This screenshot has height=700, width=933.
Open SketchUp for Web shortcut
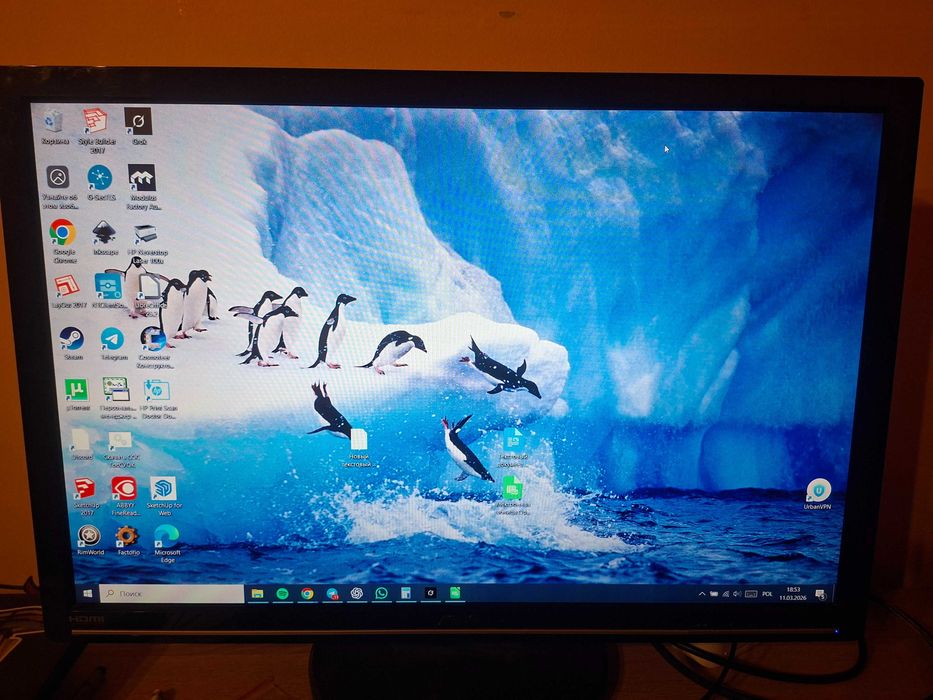pyautogui.click(x=164, y=495)
